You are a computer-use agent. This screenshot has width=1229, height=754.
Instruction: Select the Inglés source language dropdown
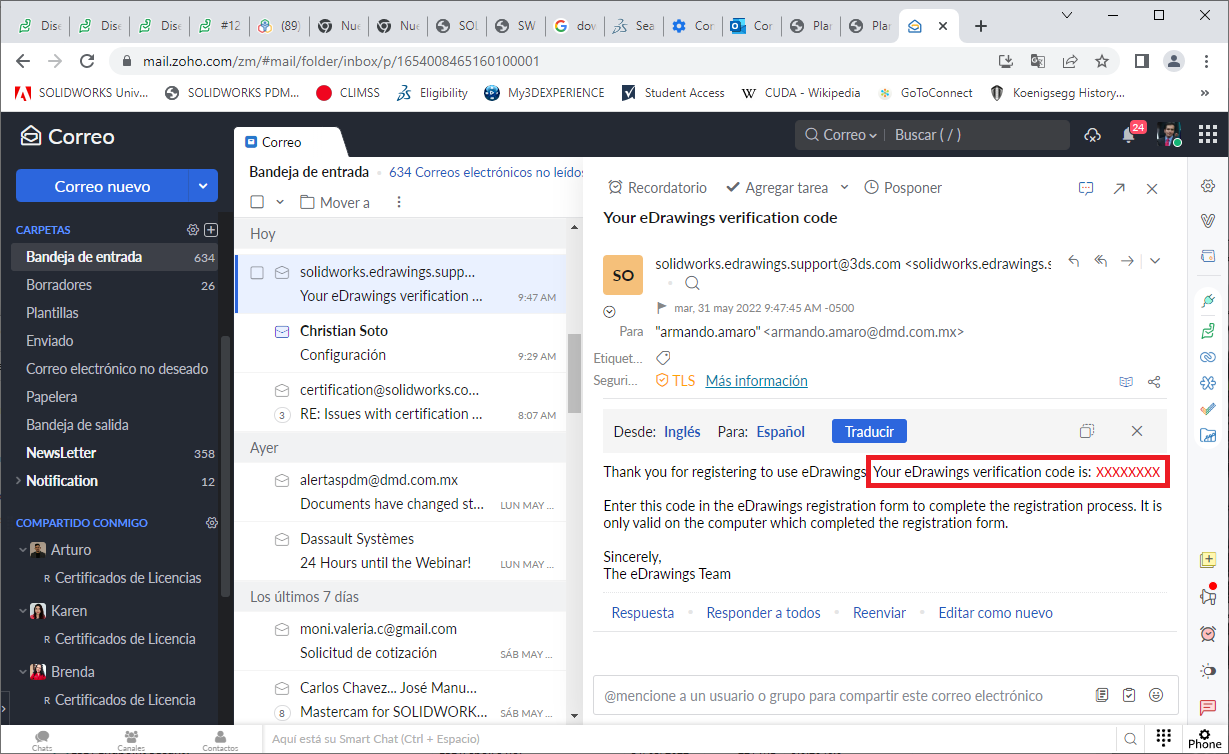[x=682, y=432]
